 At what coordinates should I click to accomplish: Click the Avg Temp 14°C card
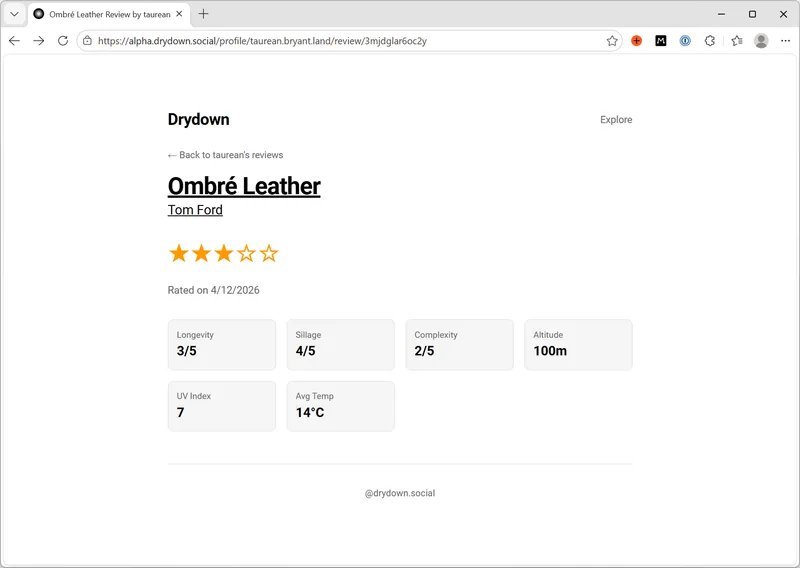click(340, 406)
